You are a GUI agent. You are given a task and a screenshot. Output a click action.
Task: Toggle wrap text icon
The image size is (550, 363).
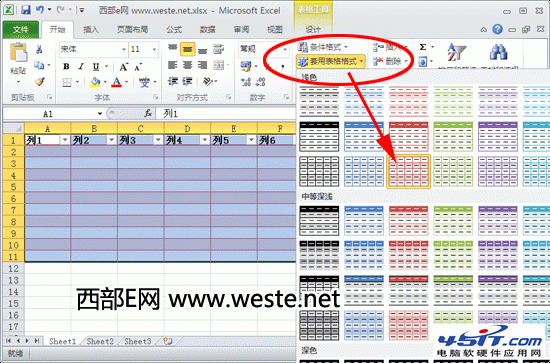point(219,49)
